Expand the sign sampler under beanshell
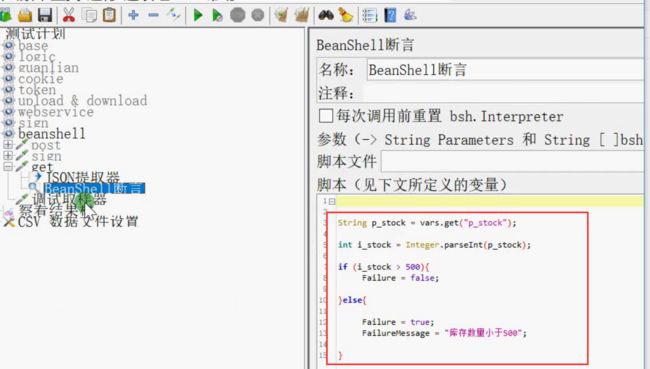650x369 pixels. tap(7, 155)
